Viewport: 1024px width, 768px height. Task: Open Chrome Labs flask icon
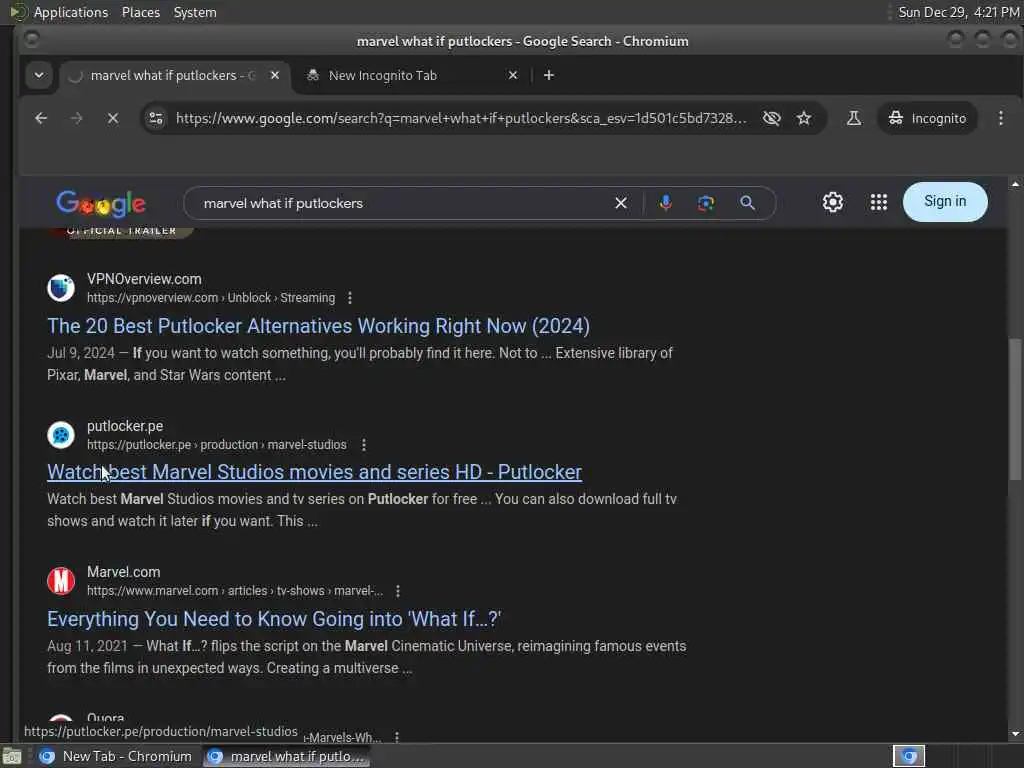pyautogui.click(x=854, y=118)
